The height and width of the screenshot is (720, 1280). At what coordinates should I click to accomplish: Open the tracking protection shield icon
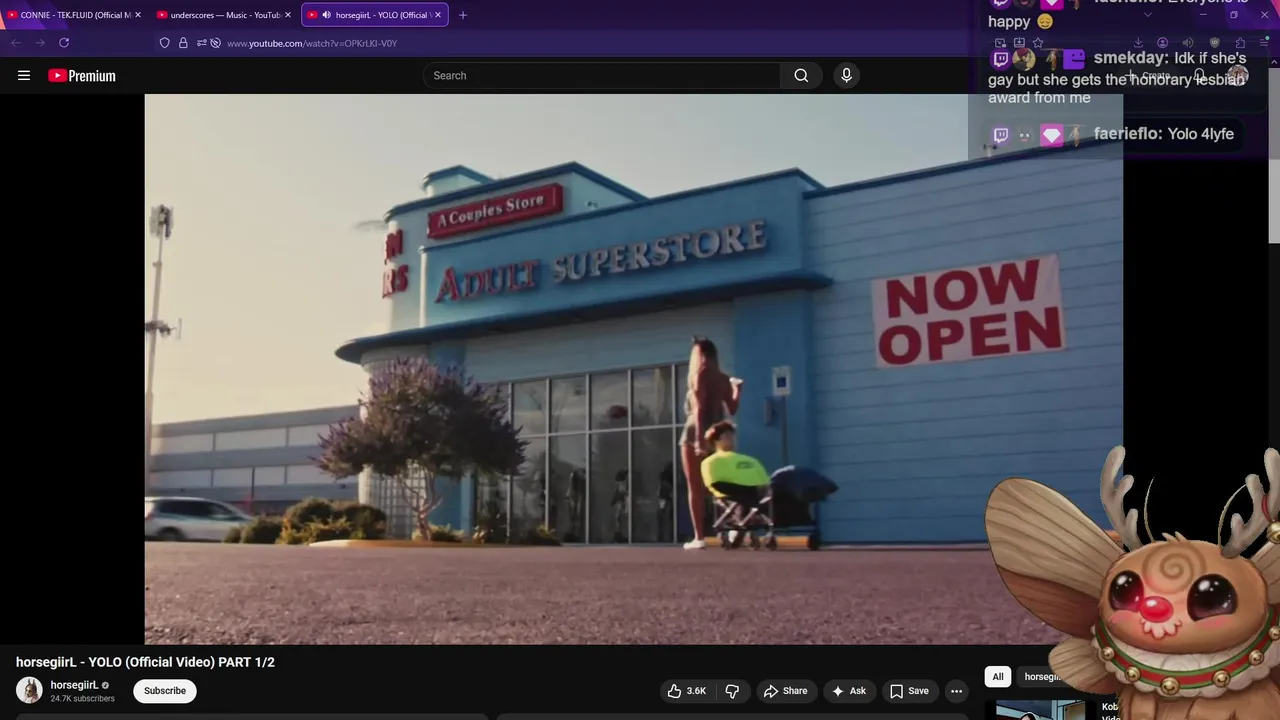pyautogui.click(x=165, y=43)
